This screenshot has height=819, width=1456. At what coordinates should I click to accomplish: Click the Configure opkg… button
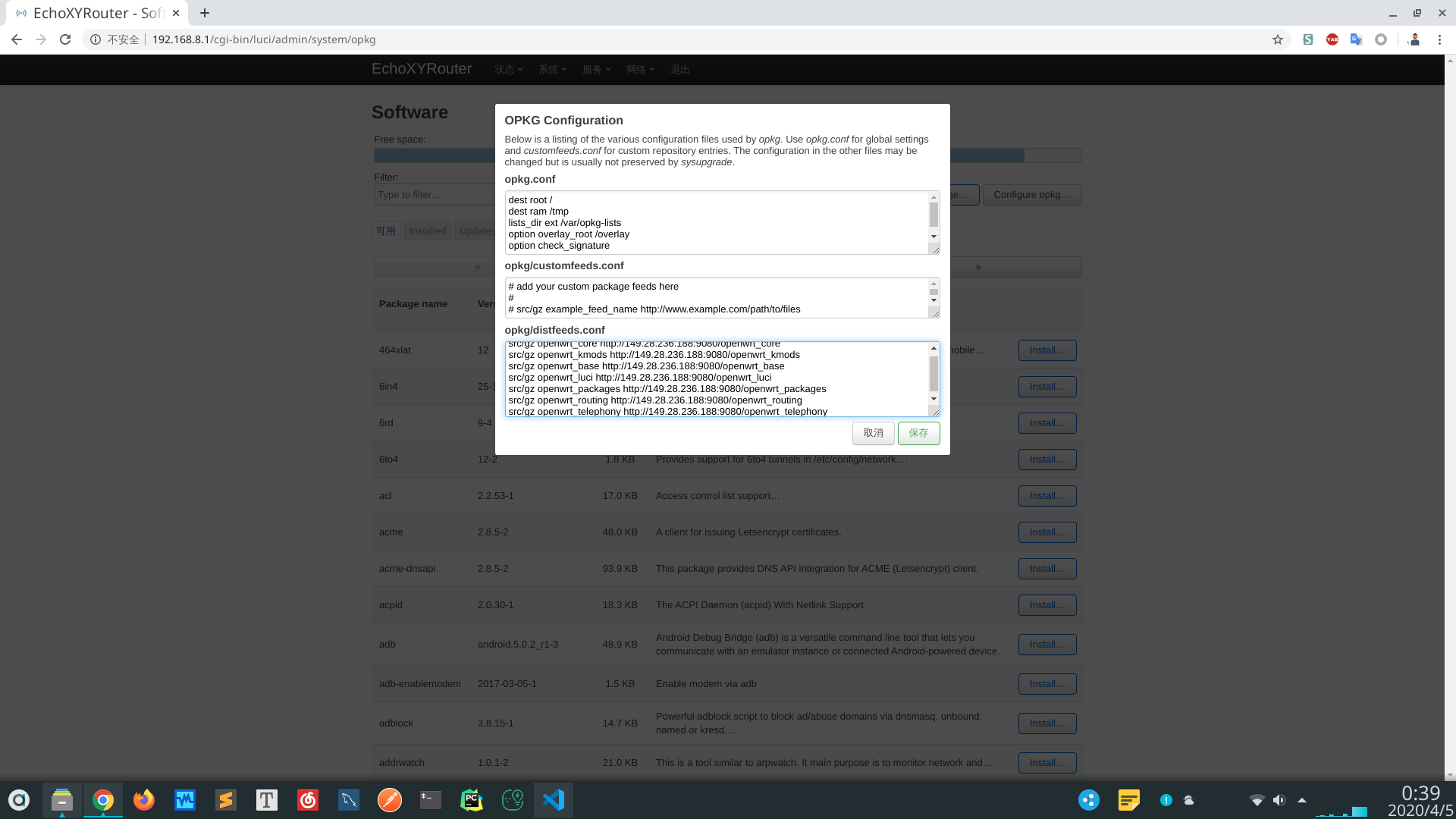(x=1032, y=195)
